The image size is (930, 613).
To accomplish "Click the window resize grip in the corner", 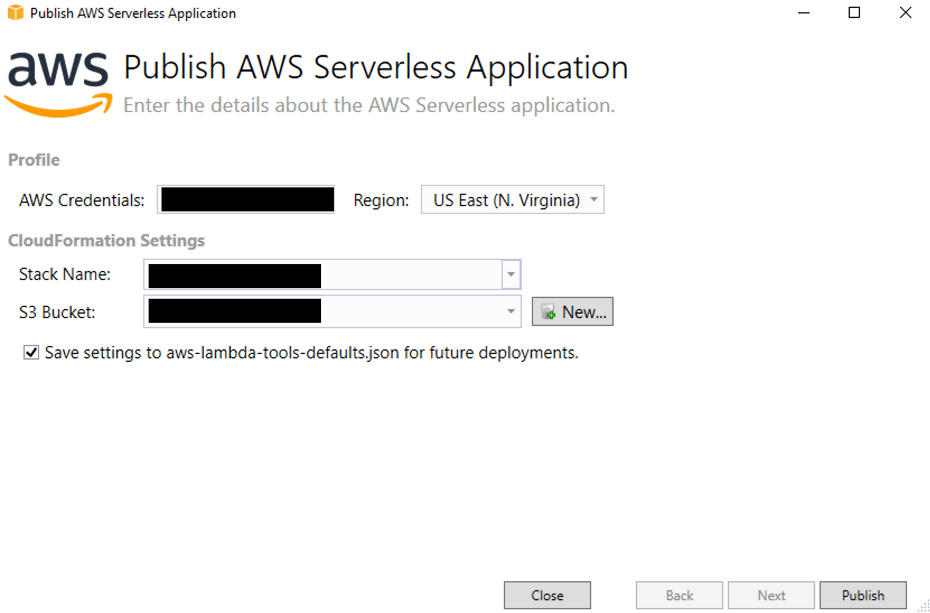I will point(923,606).
